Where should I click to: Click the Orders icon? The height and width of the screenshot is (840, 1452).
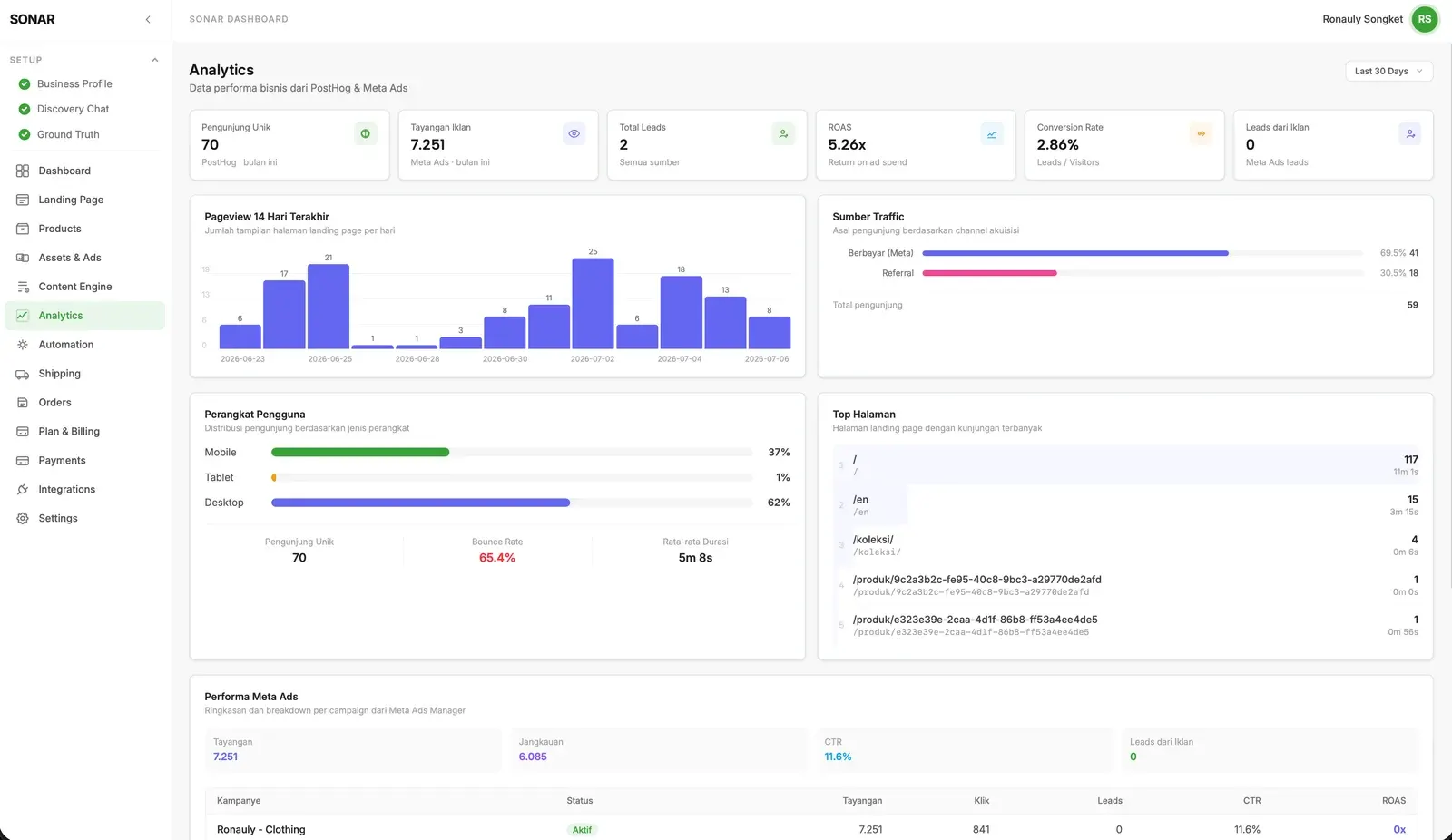click(x=23, y=403)
